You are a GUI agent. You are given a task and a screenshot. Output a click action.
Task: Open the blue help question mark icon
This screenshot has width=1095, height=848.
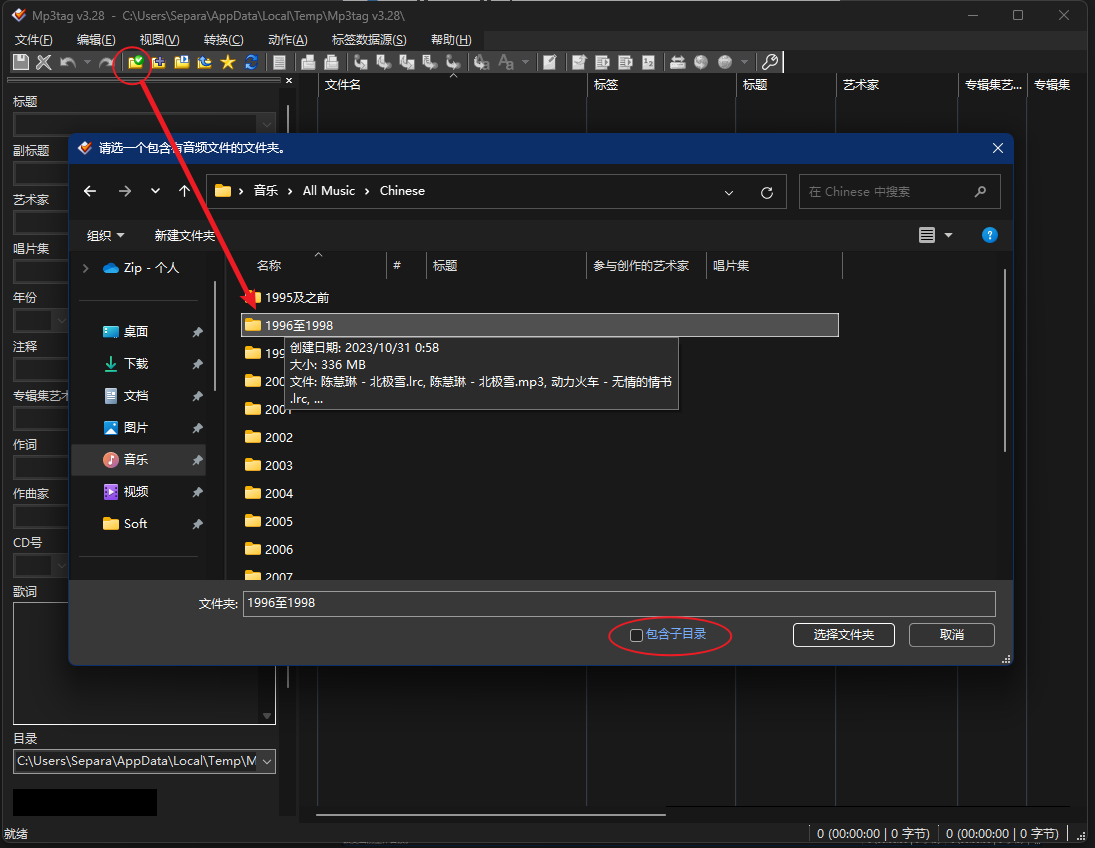(989, 235)
